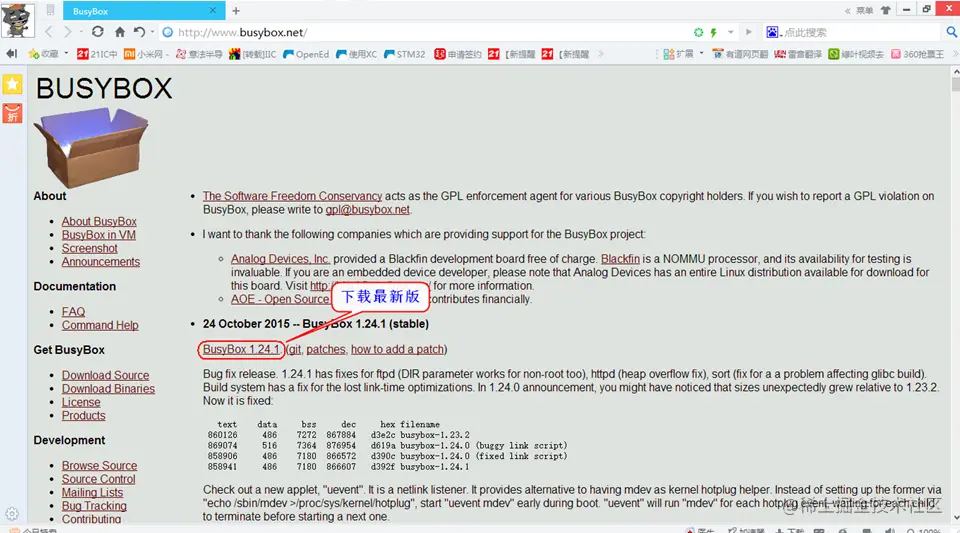Open the Command Help link
960x533 pixels.
tap(100, 326)
